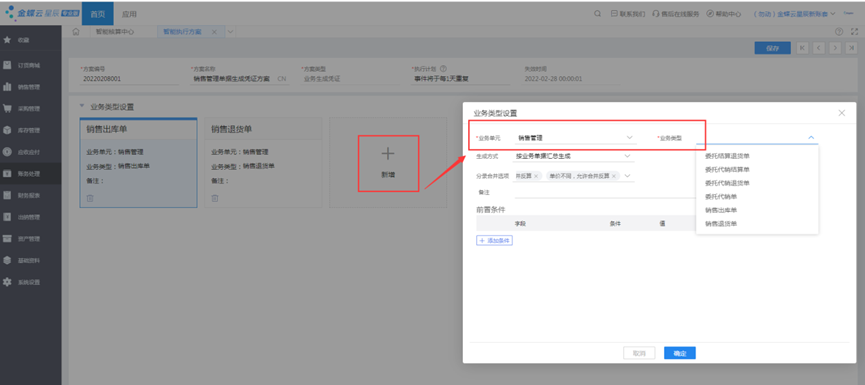Close the 智能执行方案 tab
Viewport: 865px width, 385px height.
214,32
